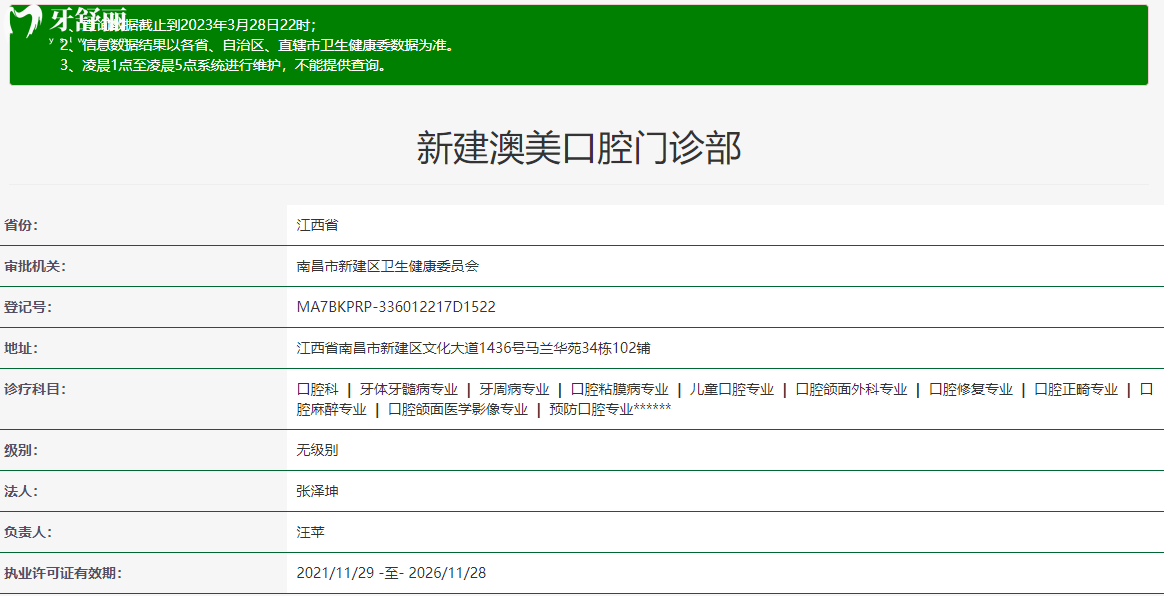Viewport: 1164px width, 596px height.
Task: Select validity period 2021/11/29 -至- 2026/11/28
Action: point(391,572)
